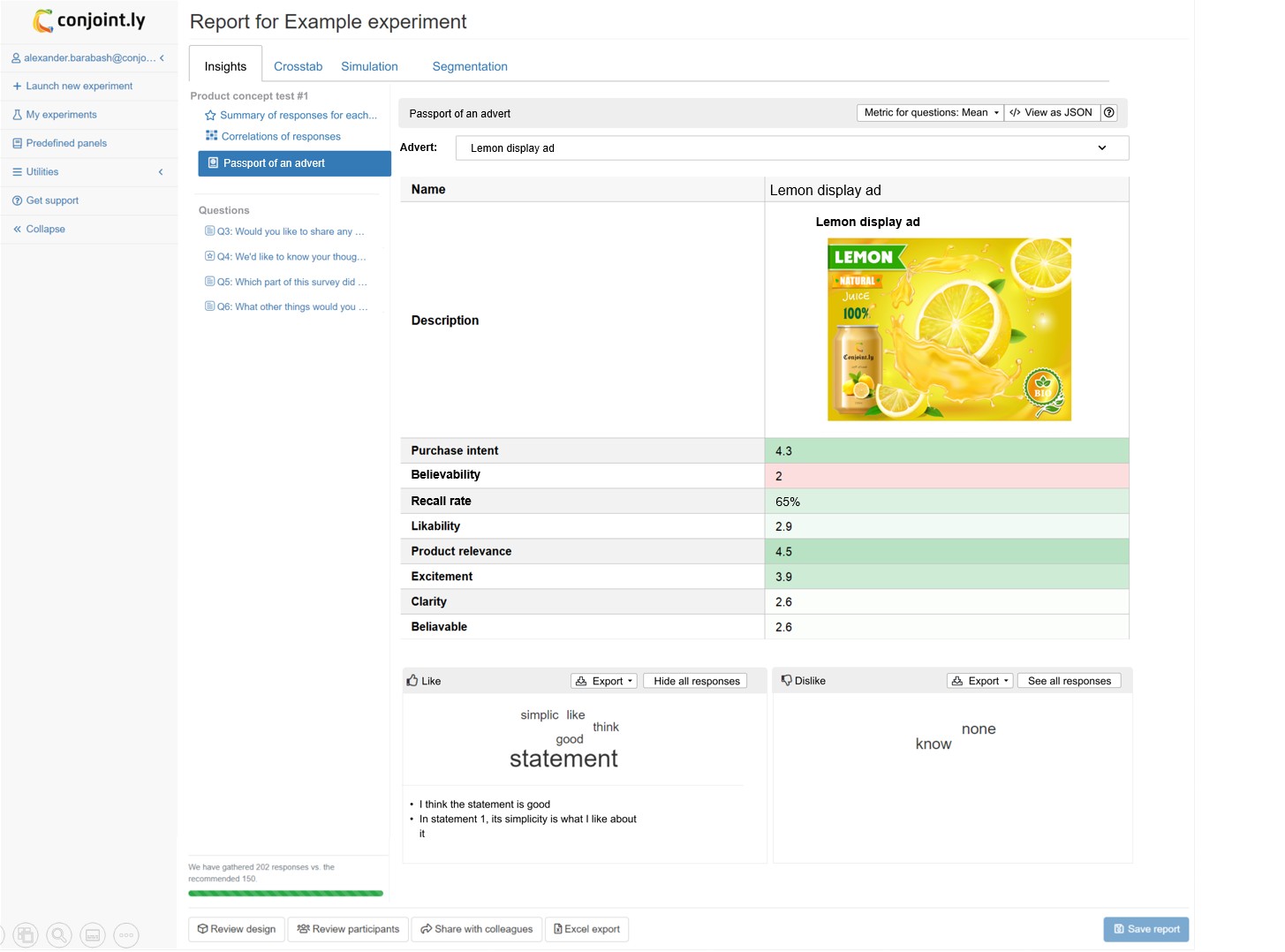Click View as JSON button

click(1052, 113)
